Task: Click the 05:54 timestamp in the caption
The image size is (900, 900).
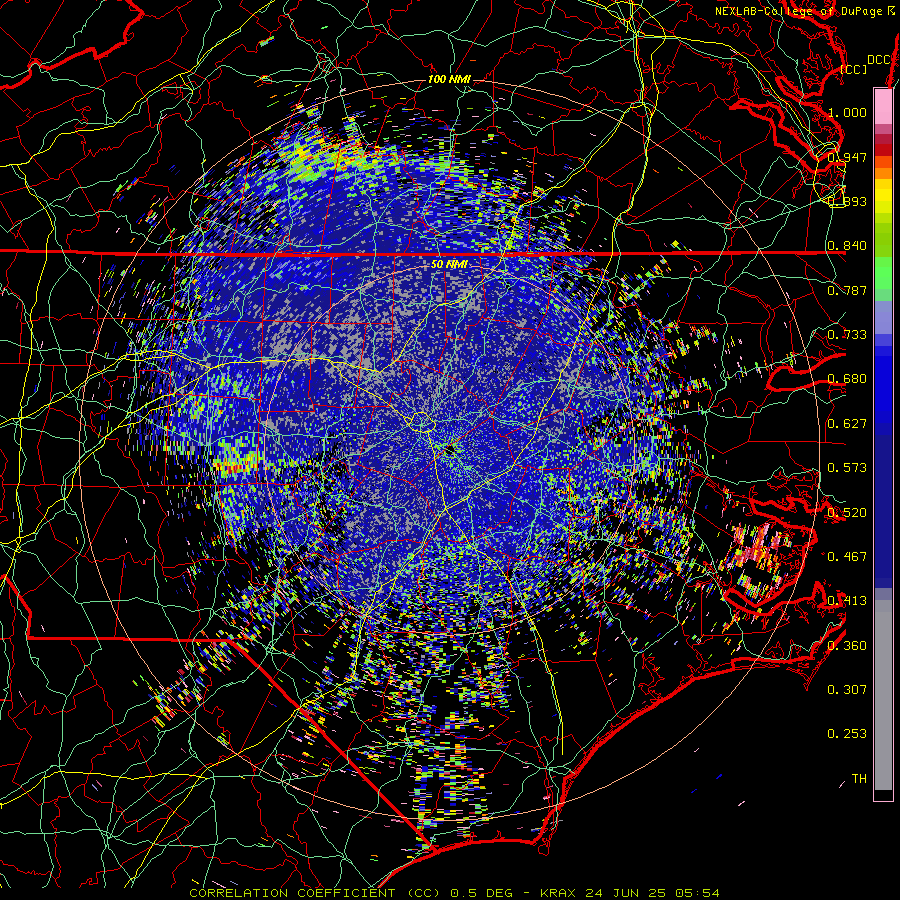Action: pyautogui.click(x=697, y=893)
